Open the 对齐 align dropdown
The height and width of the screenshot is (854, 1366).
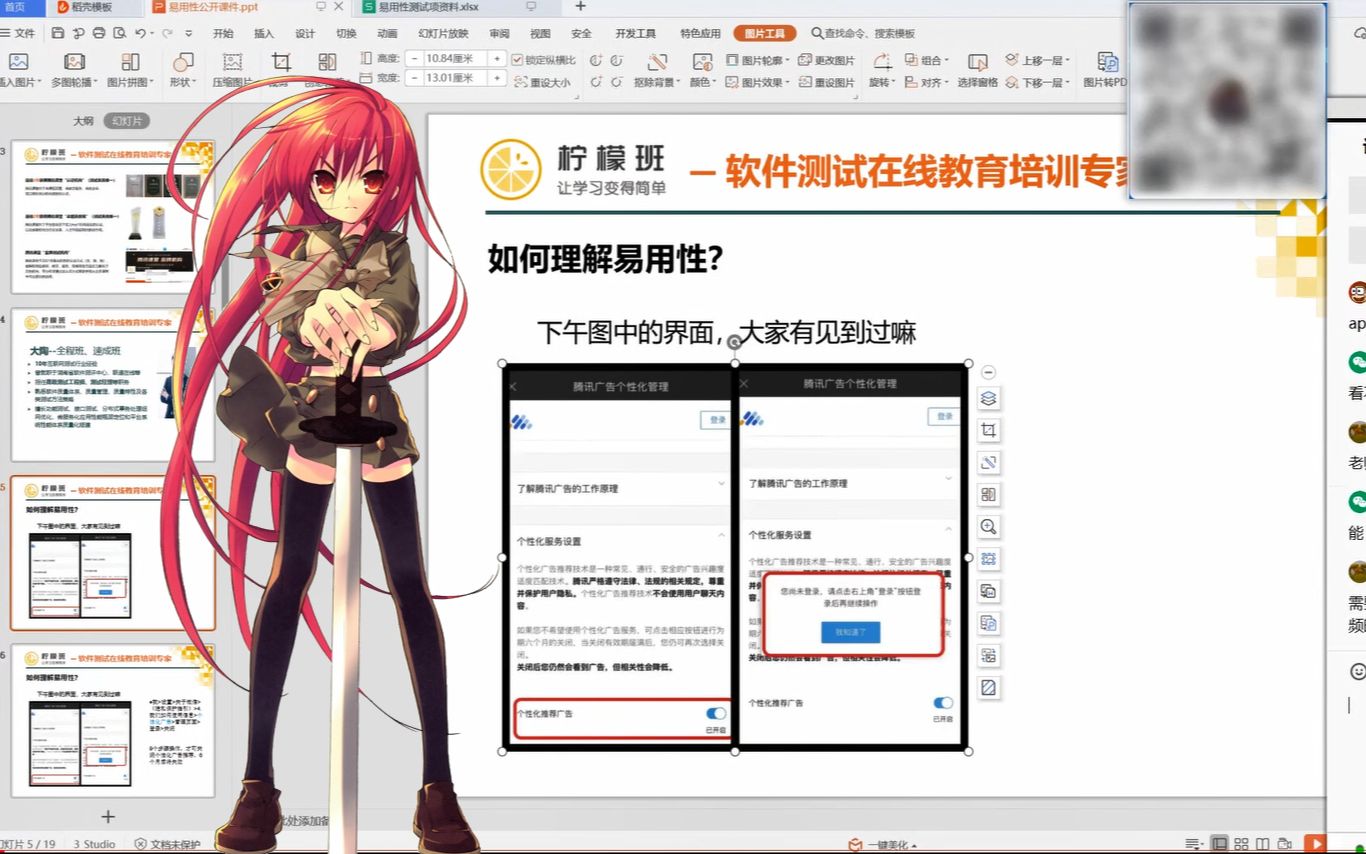927,82
